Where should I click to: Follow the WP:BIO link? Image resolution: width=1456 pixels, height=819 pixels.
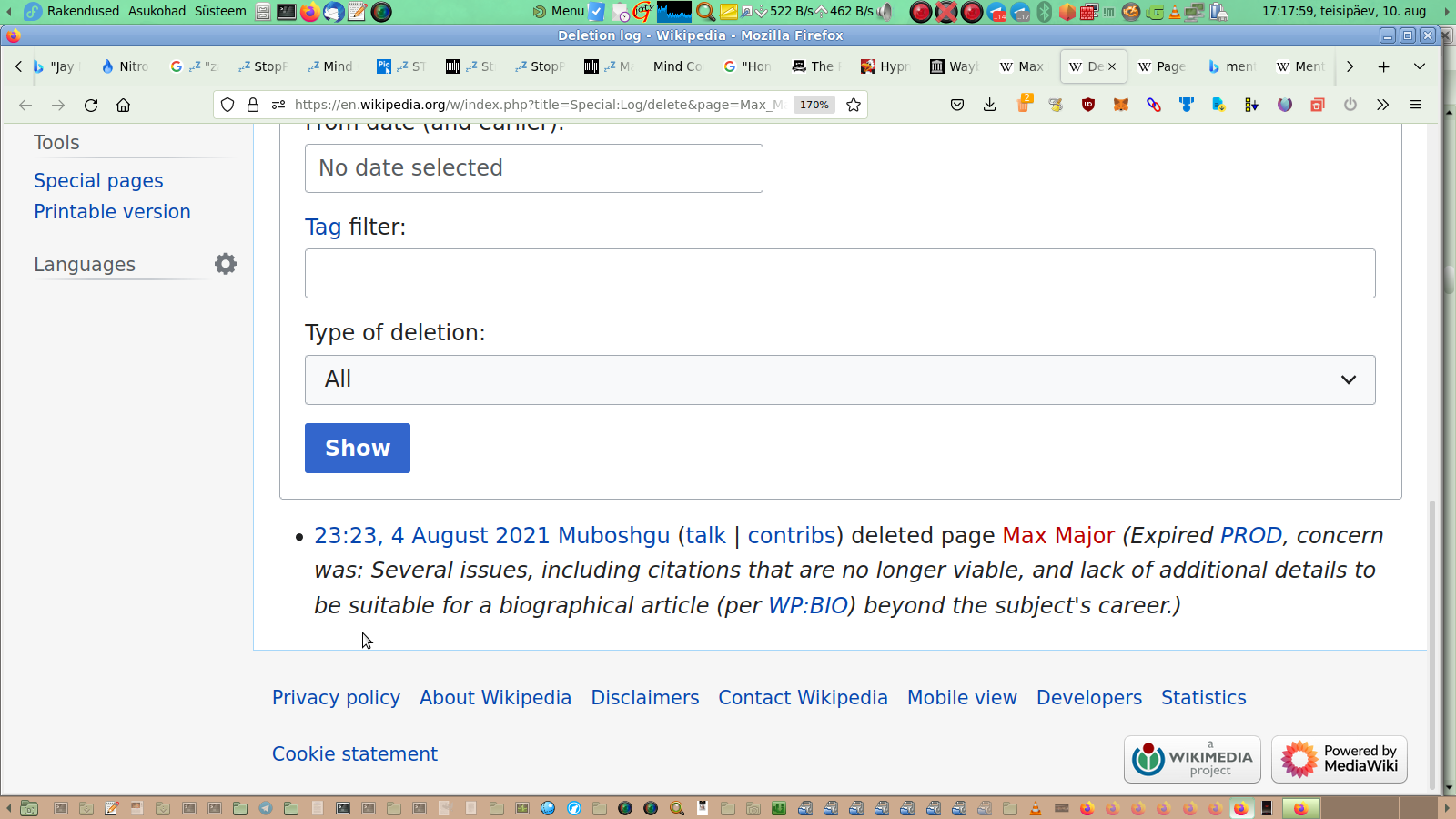(808, 606)
